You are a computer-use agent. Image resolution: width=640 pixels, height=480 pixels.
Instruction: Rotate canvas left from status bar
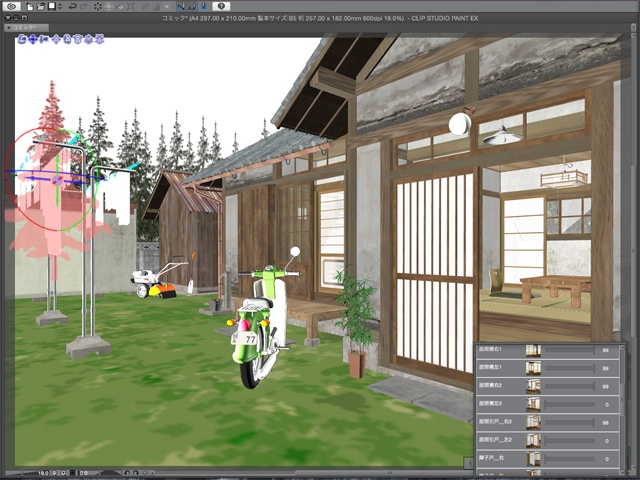[x=127, y=473]
